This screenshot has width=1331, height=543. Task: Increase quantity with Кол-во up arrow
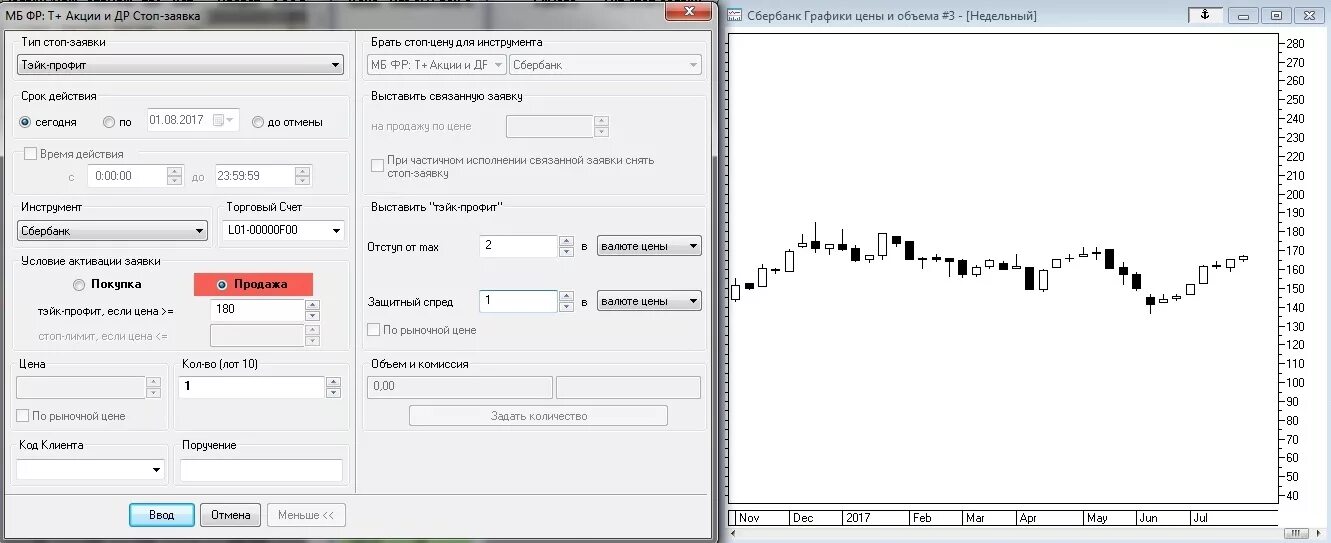(x=334, y=381)
